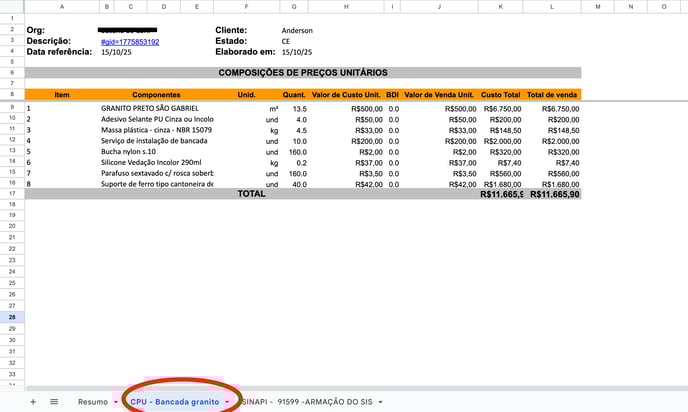Click the COMPOSIÇÕES DE PREÇOS UNITÁRIOS title cell
Viewport: 688px width, 412px height.
(302, 73)
